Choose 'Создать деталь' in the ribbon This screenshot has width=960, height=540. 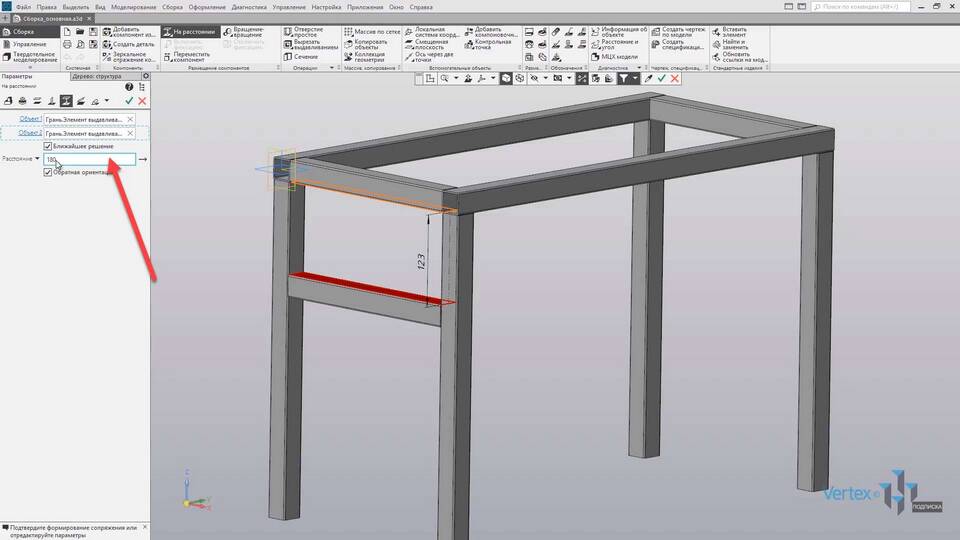(130, 44)
